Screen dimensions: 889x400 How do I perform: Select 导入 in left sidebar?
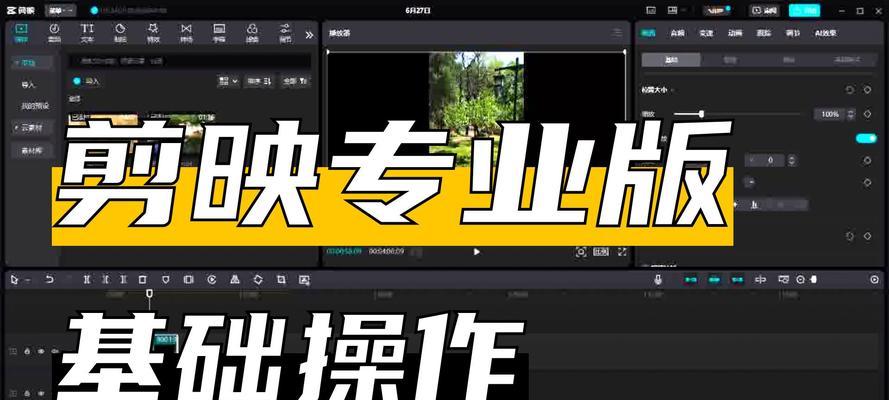(28, 84)
